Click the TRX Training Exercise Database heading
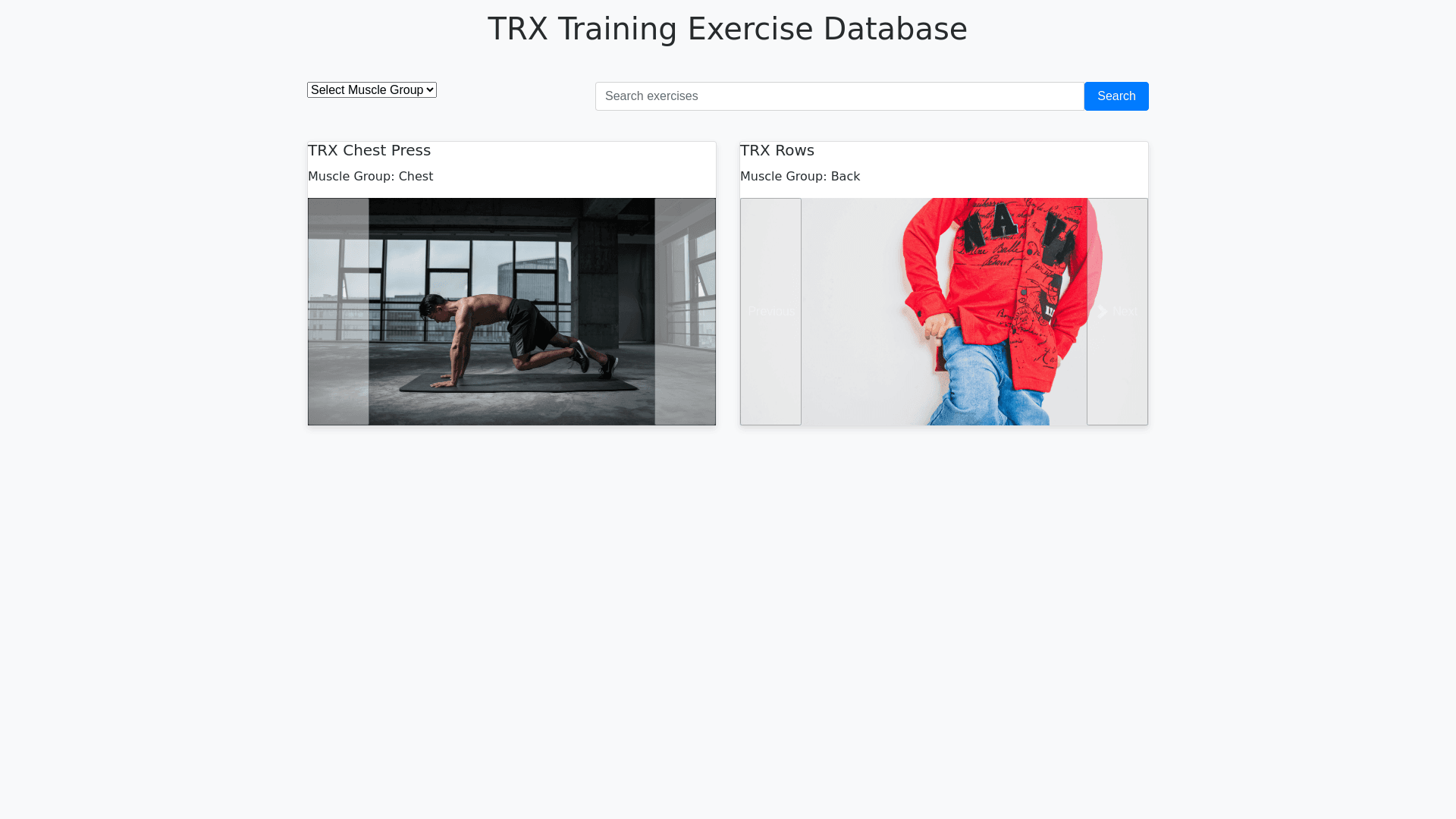 (x=727, y=29)
